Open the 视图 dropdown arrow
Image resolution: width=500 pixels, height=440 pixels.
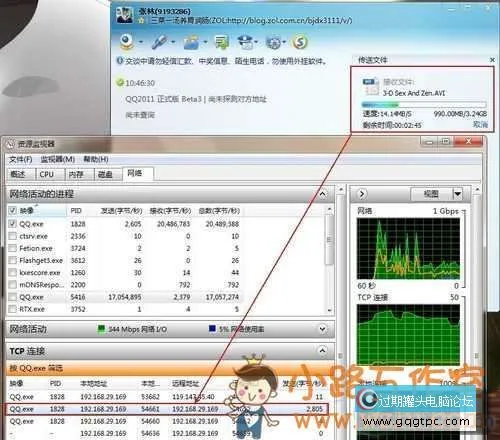tap(458, 194)
